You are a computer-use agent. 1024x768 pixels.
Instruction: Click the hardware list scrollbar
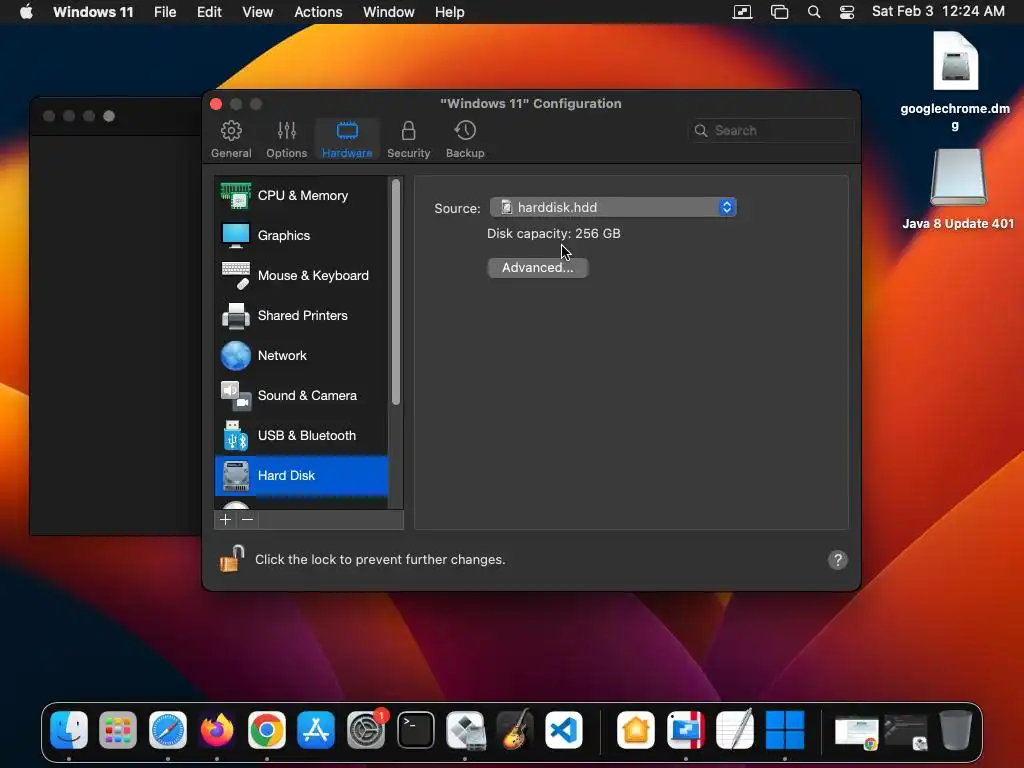pyautogui.click(x=396, y=292)
